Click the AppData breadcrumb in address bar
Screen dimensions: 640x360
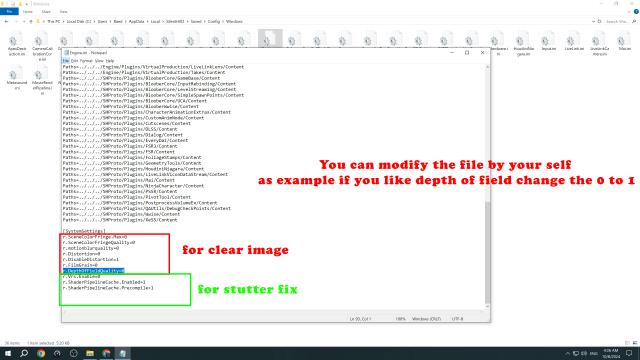click(x=136, y=21)
